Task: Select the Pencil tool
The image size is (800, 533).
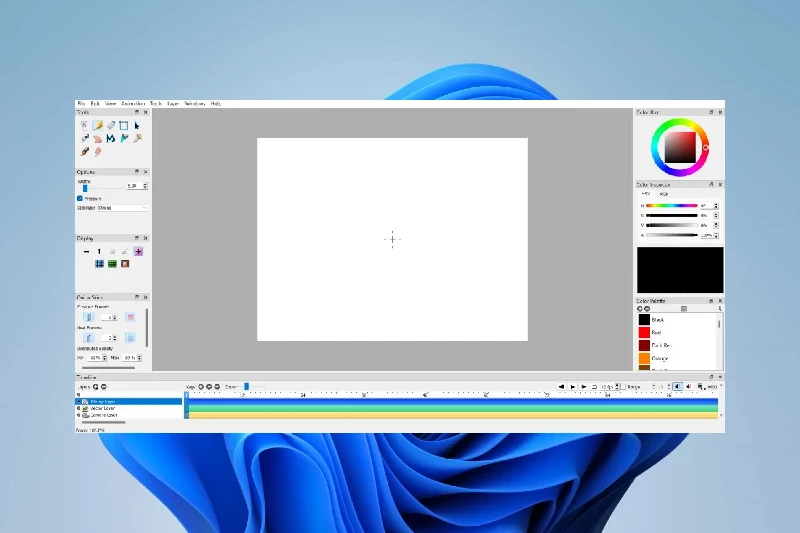Action: [97, 125]
